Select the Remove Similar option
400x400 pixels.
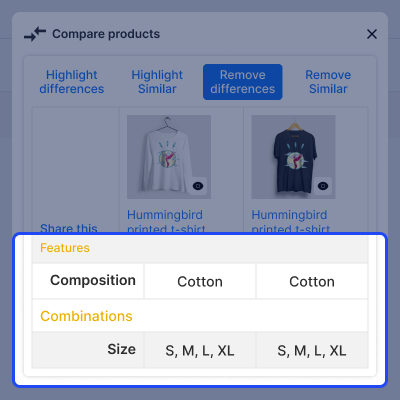[328, 82]
